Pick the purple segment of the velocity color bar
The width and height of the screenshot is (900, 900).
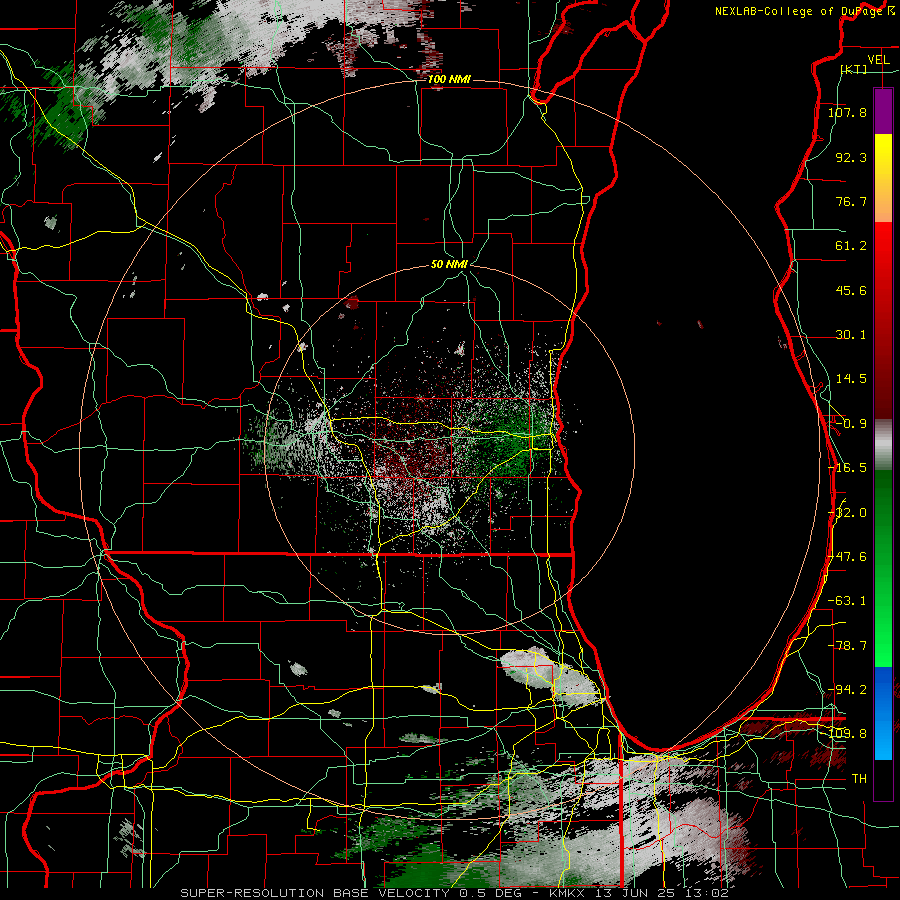pyautogui.click(x=883, y=111)
